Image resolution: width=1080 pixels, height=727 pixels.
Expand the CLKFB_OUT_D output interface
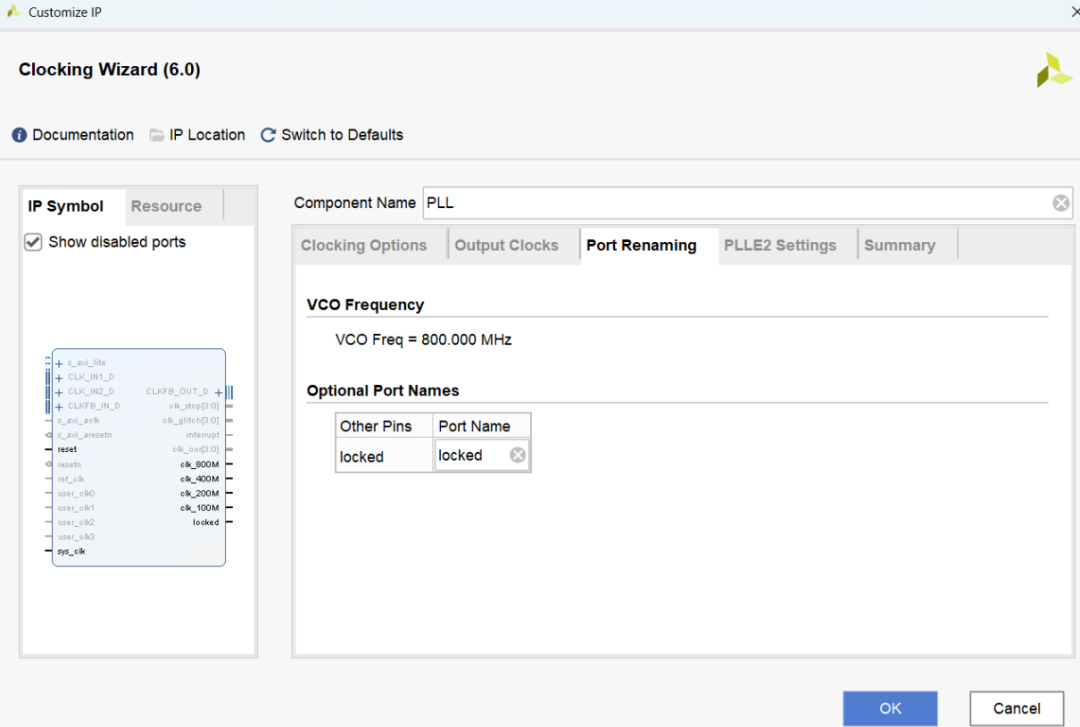pyautogui.click(x=218, y=392)
